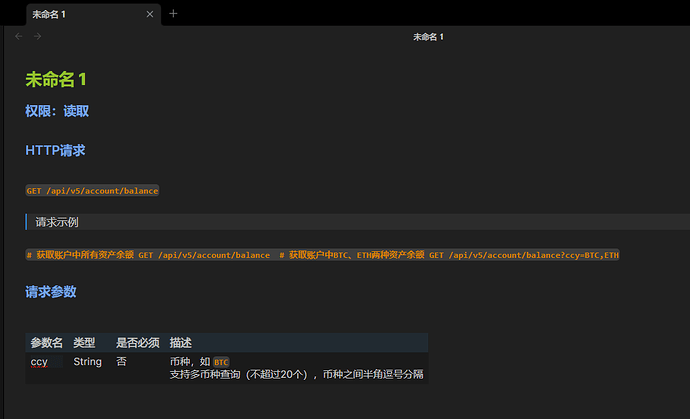The height and width of the screenshot is (419, 690).
Task: Click the green 未命名 1 main heading
Action: click(64, 79)
